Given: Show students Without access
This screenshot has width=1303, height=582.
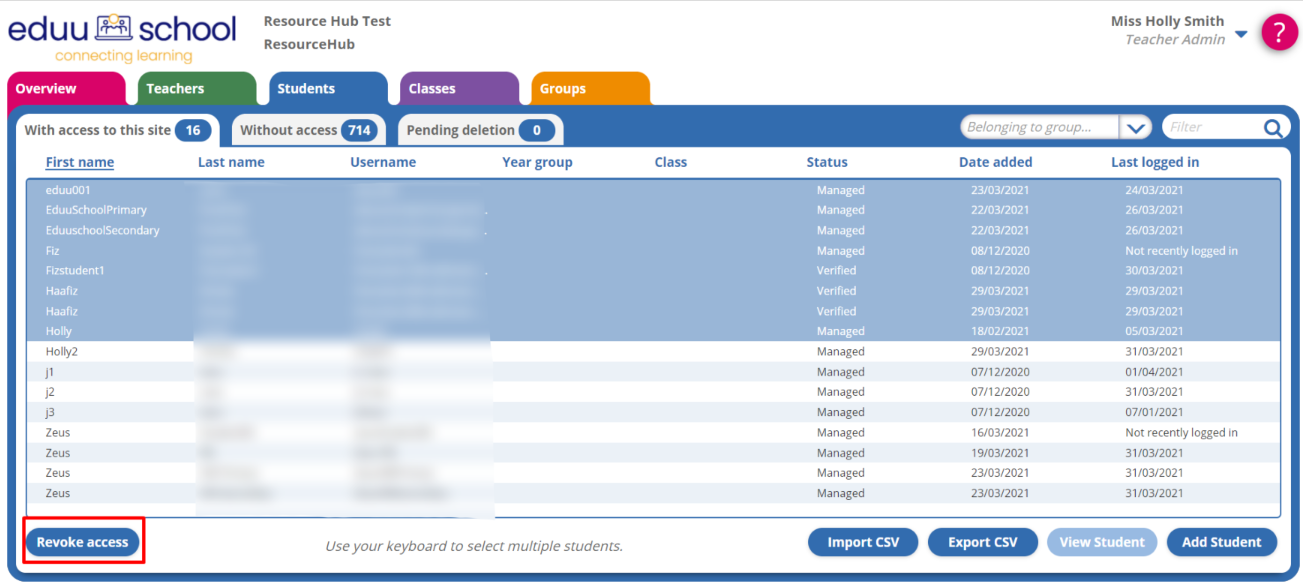Looking at the screenshot, I should [306, 130].
